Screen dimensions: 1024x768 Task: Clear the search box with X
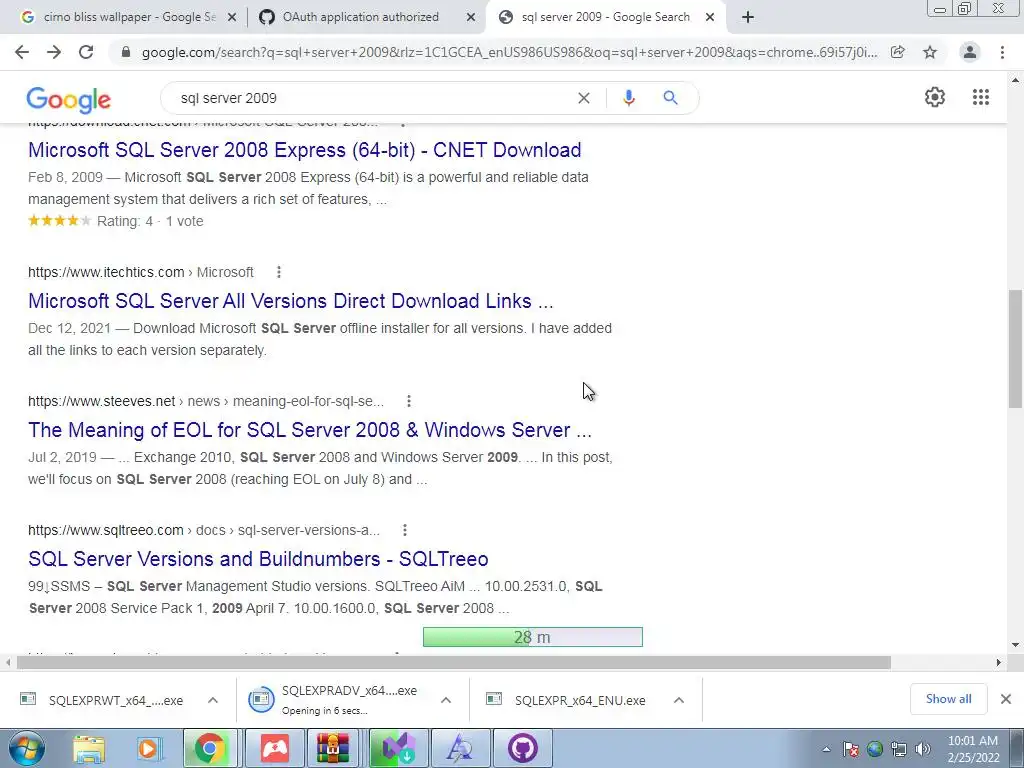click(584, 98)
